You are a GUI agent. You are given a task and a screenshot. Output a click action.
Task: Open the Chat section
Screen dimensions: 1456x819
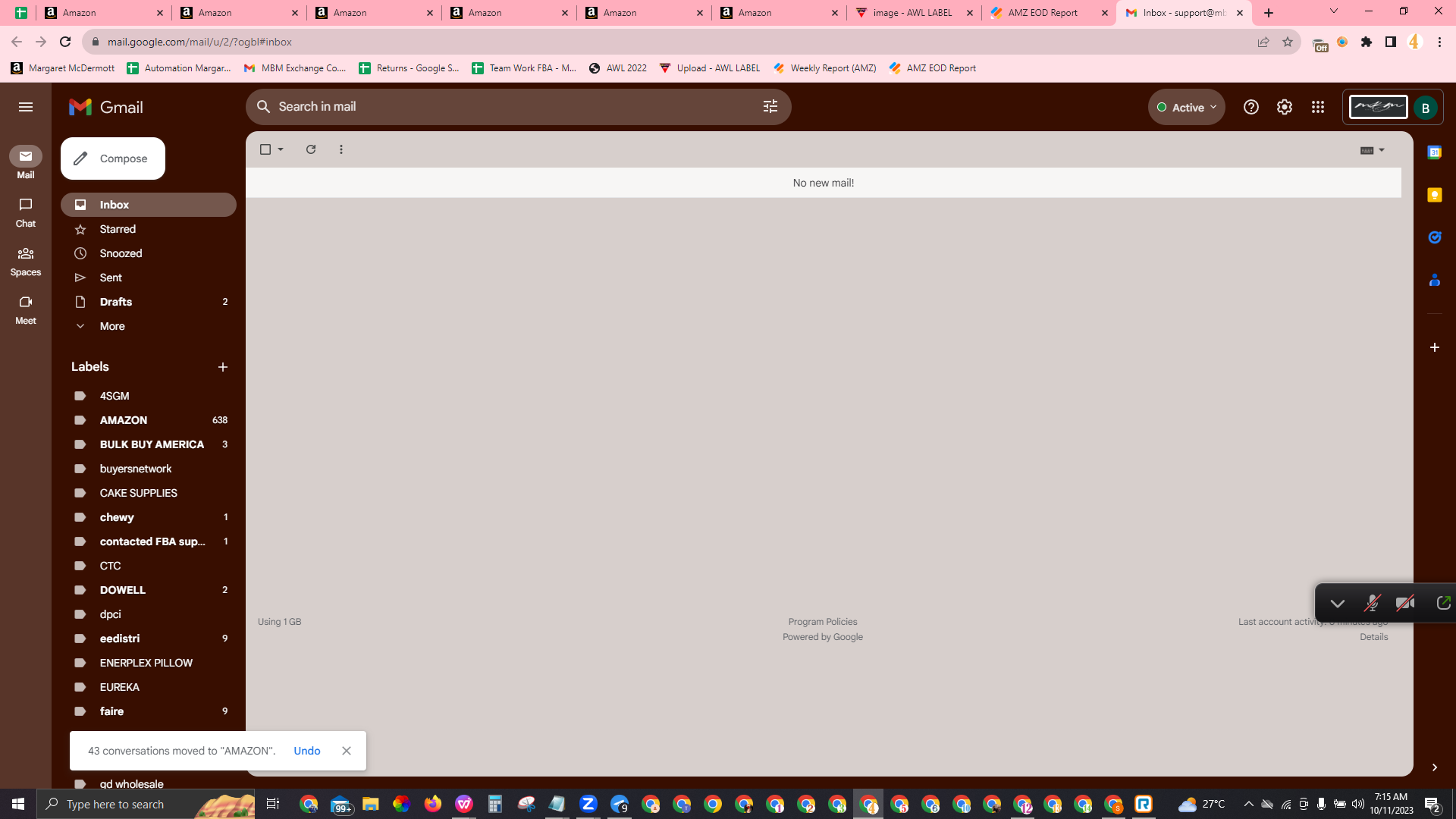[26, 212]
